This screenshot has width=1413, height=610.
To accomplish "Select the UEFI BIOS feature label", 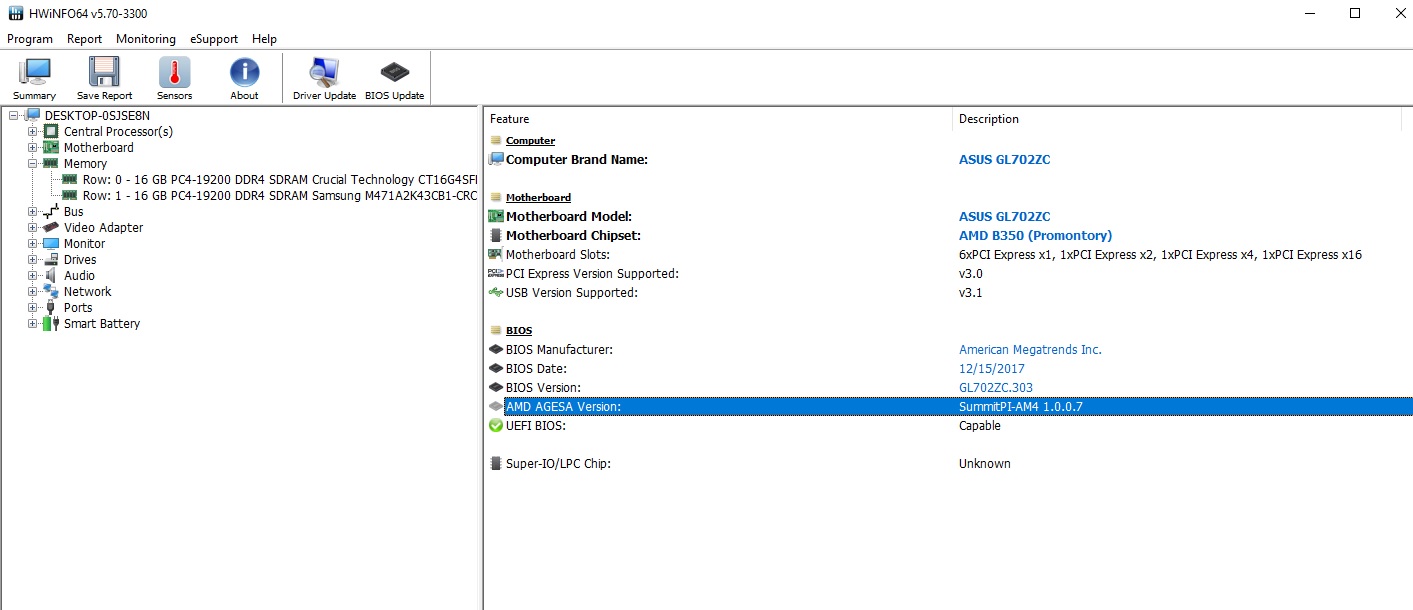I will [536, 426].
